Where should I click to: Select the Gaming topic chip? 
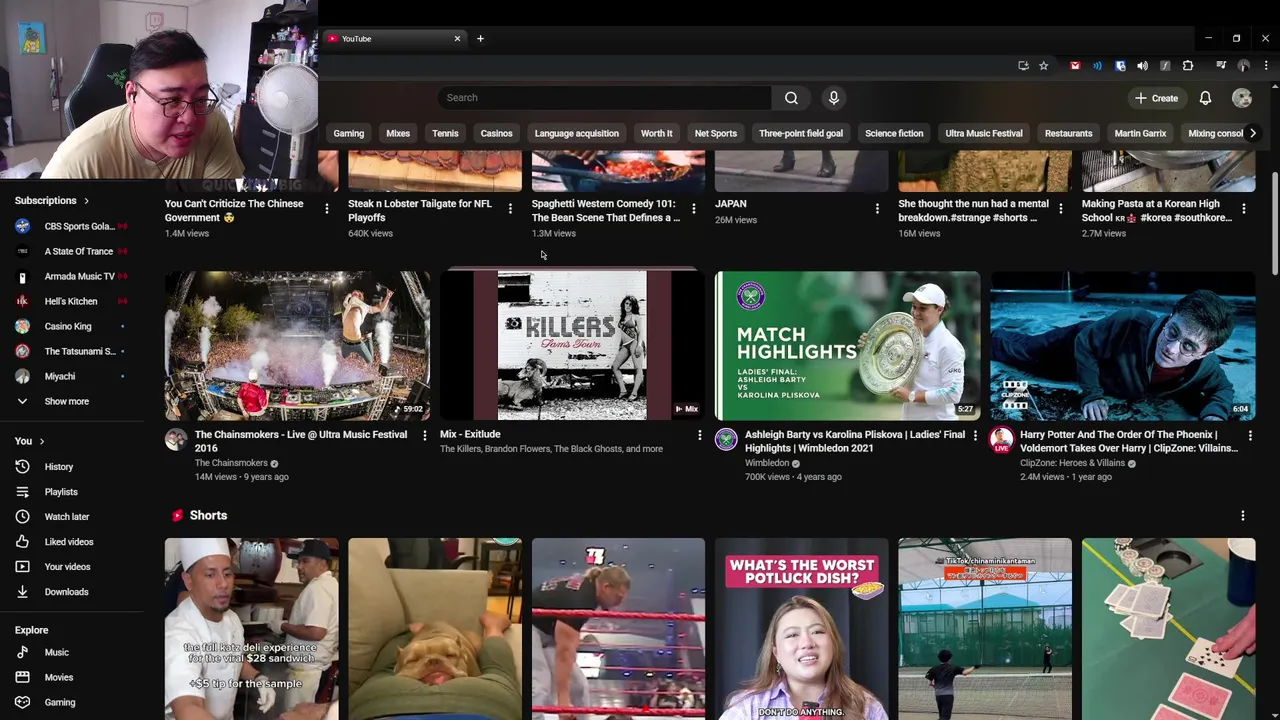tap(348, 133)
